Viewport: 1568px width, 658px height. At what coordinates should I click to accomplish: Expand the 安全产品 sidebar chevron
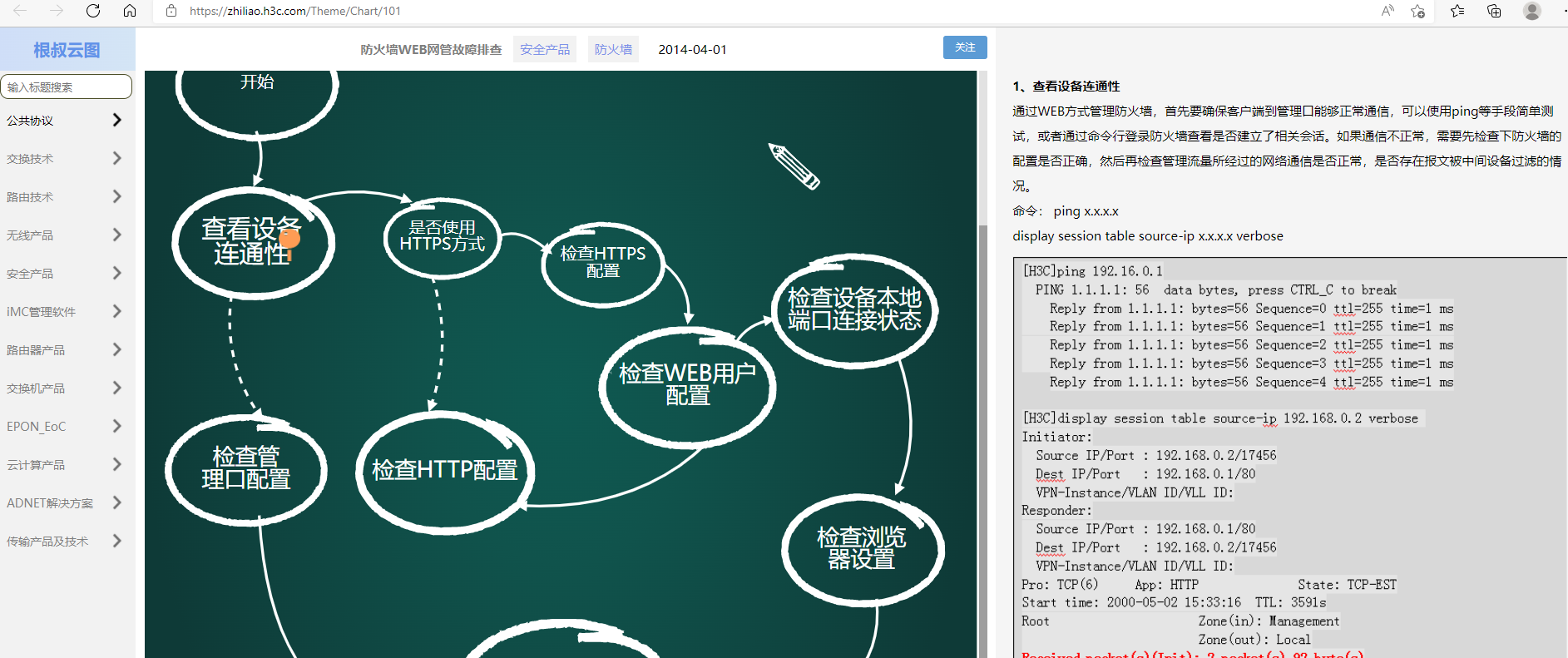pos(117,273)
